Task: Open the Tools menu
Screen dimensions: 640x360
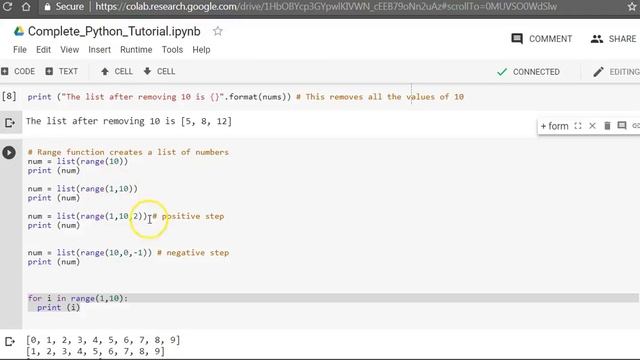Action: pos(172,50)
